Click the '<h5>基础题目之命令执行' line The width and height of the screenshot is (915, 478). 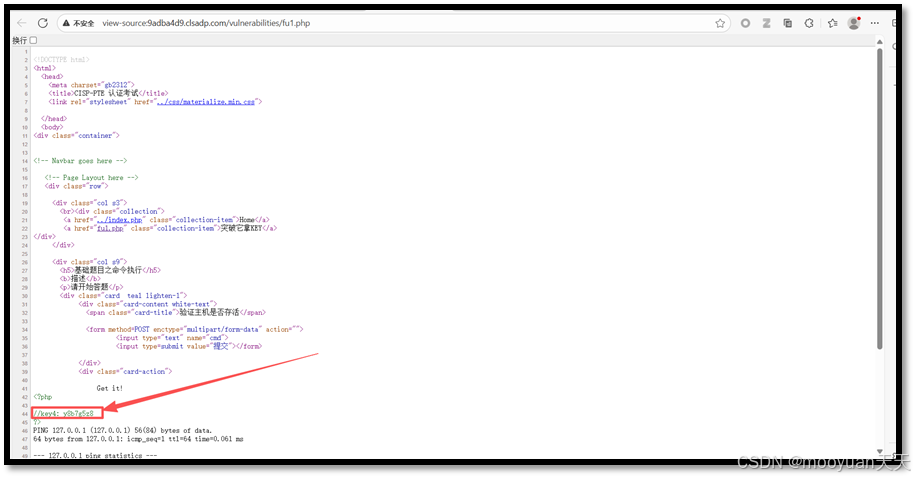(110, 270)
